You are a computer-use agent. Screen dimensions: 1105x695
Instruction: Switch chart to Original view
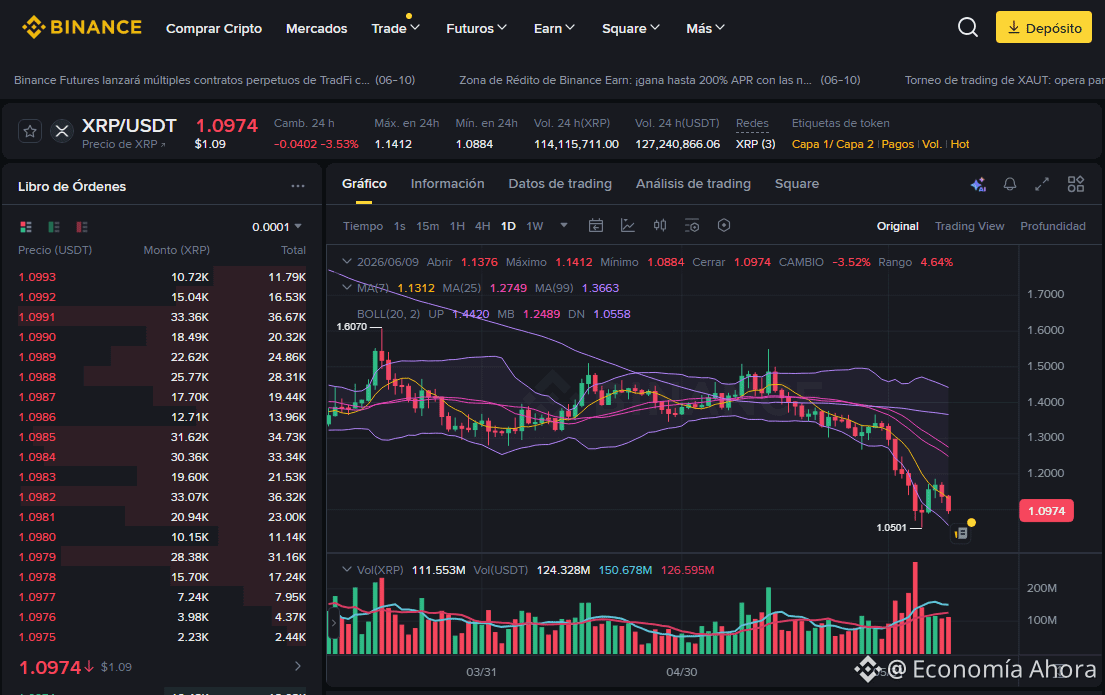pos(897,226)
